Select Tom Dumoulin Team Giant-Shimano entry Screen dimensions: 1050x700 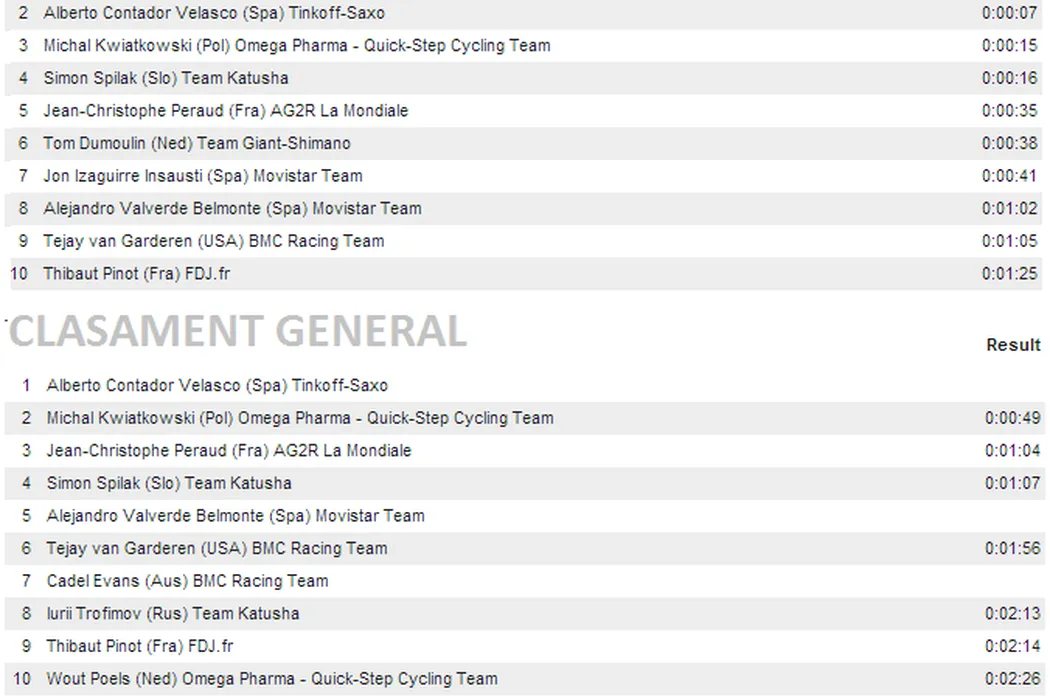(x=196, y=143)
